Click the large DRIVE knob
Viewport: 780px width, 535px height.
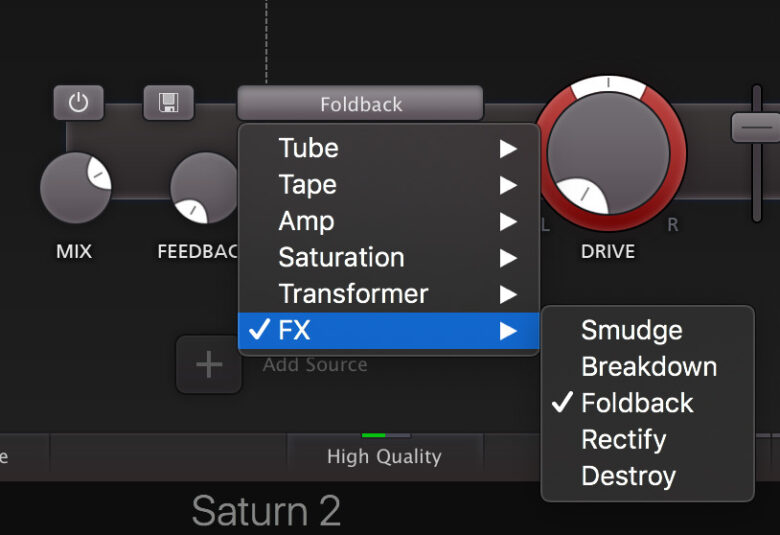tap(608, 153)
